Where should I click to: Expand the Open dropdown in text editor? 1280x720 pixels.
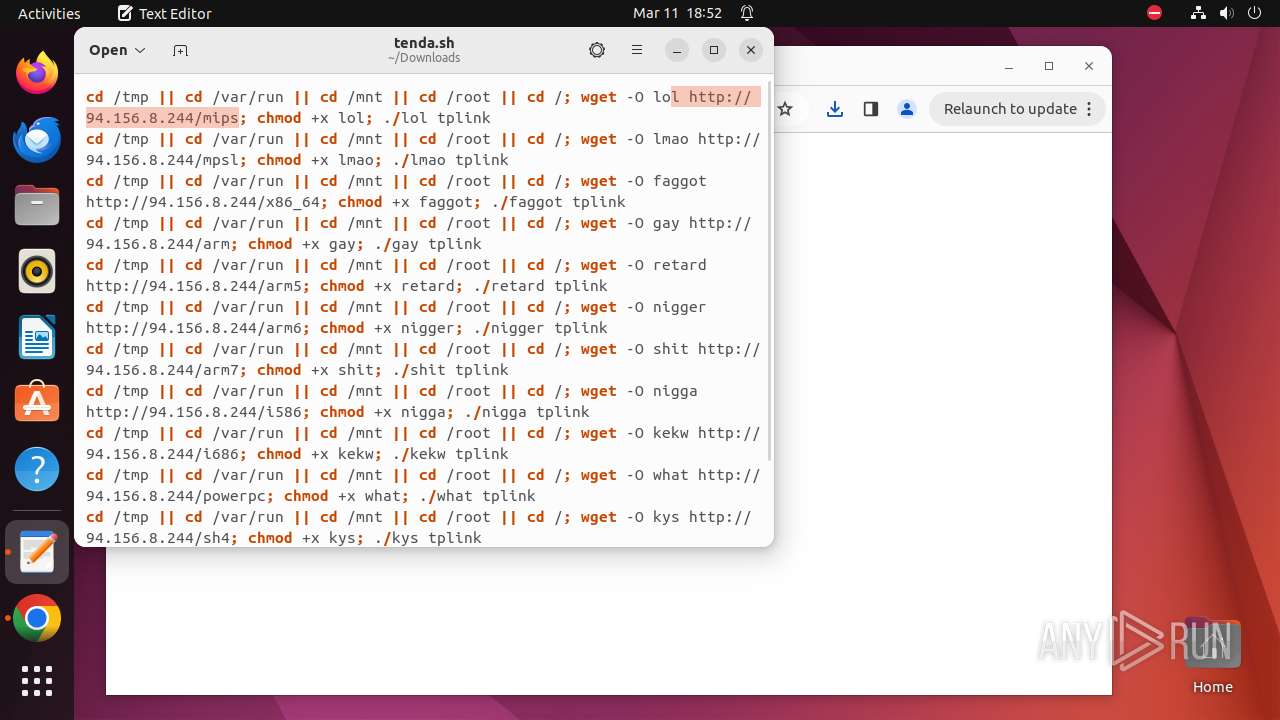[x=117, y=50]
